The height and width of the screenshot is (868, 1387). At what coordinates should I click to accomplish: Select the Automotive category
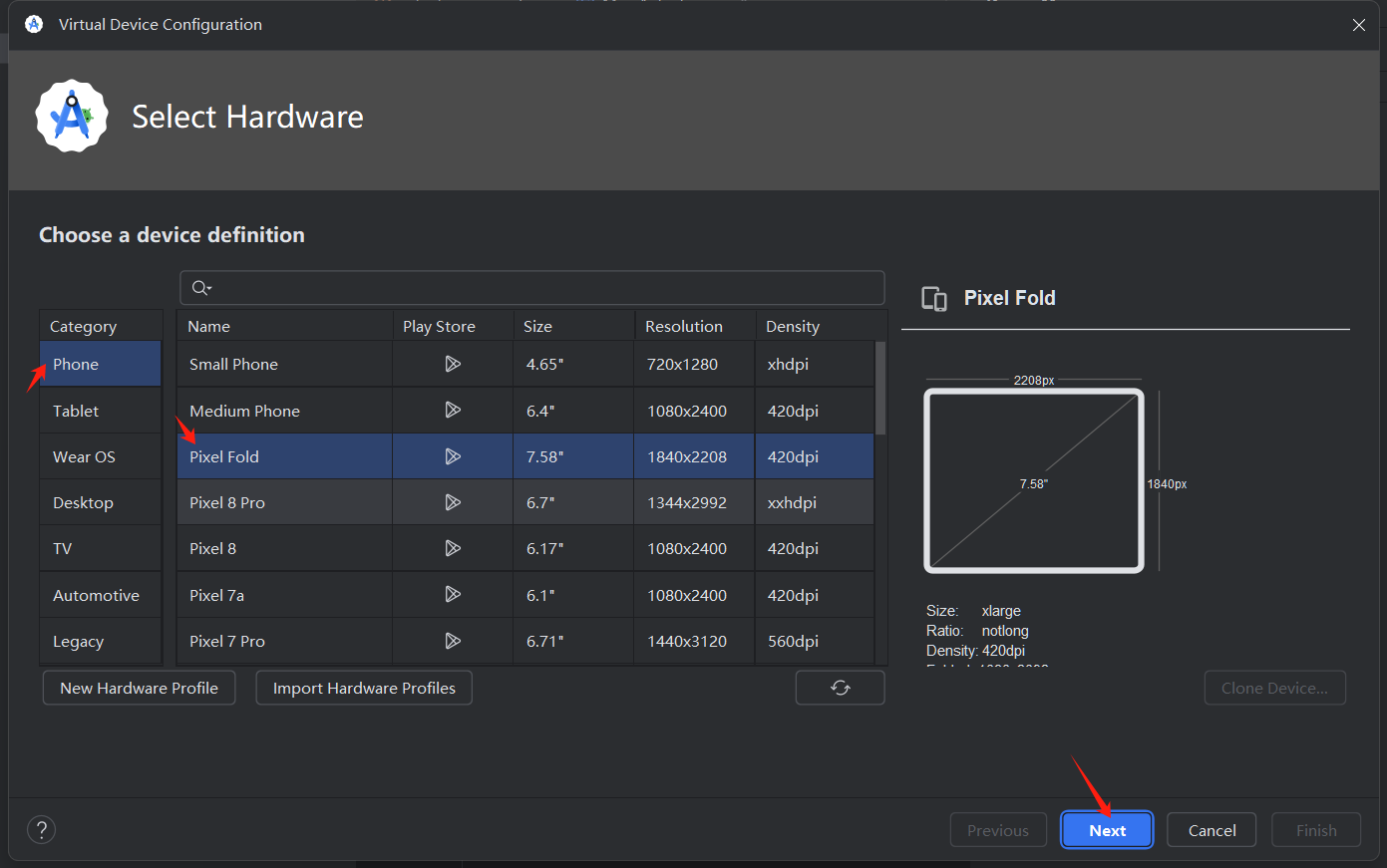click(x=101, y=595)
